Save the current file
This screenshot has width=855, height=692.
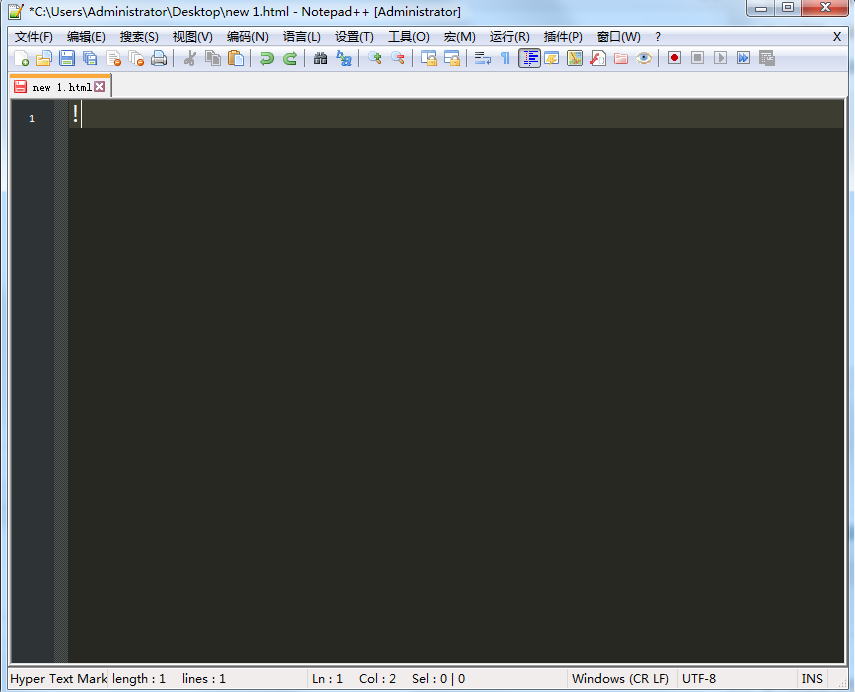click(x=67, y=58)
